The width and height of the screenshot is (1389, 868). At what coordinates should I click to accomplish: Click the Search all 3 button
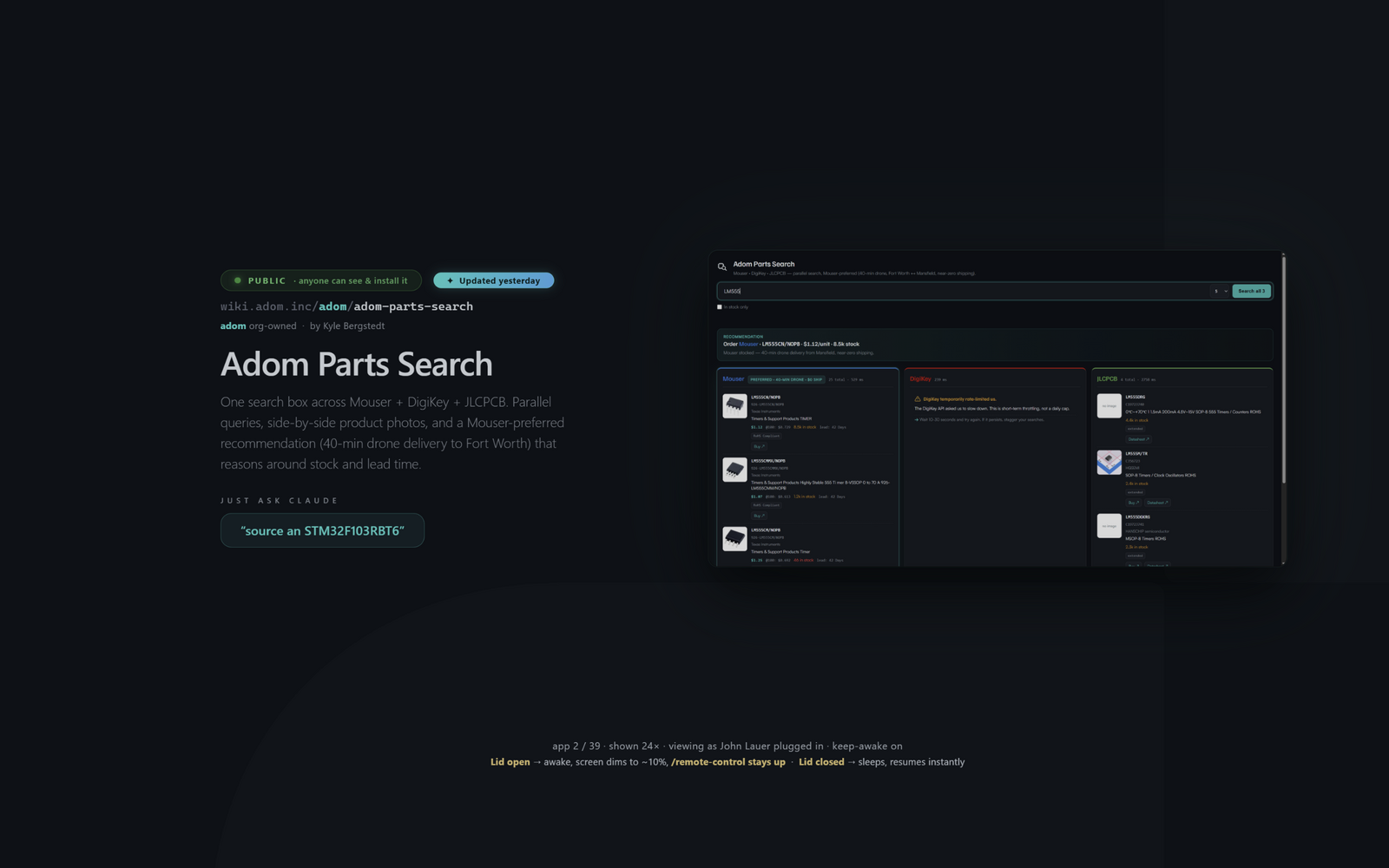(1251, 291)
